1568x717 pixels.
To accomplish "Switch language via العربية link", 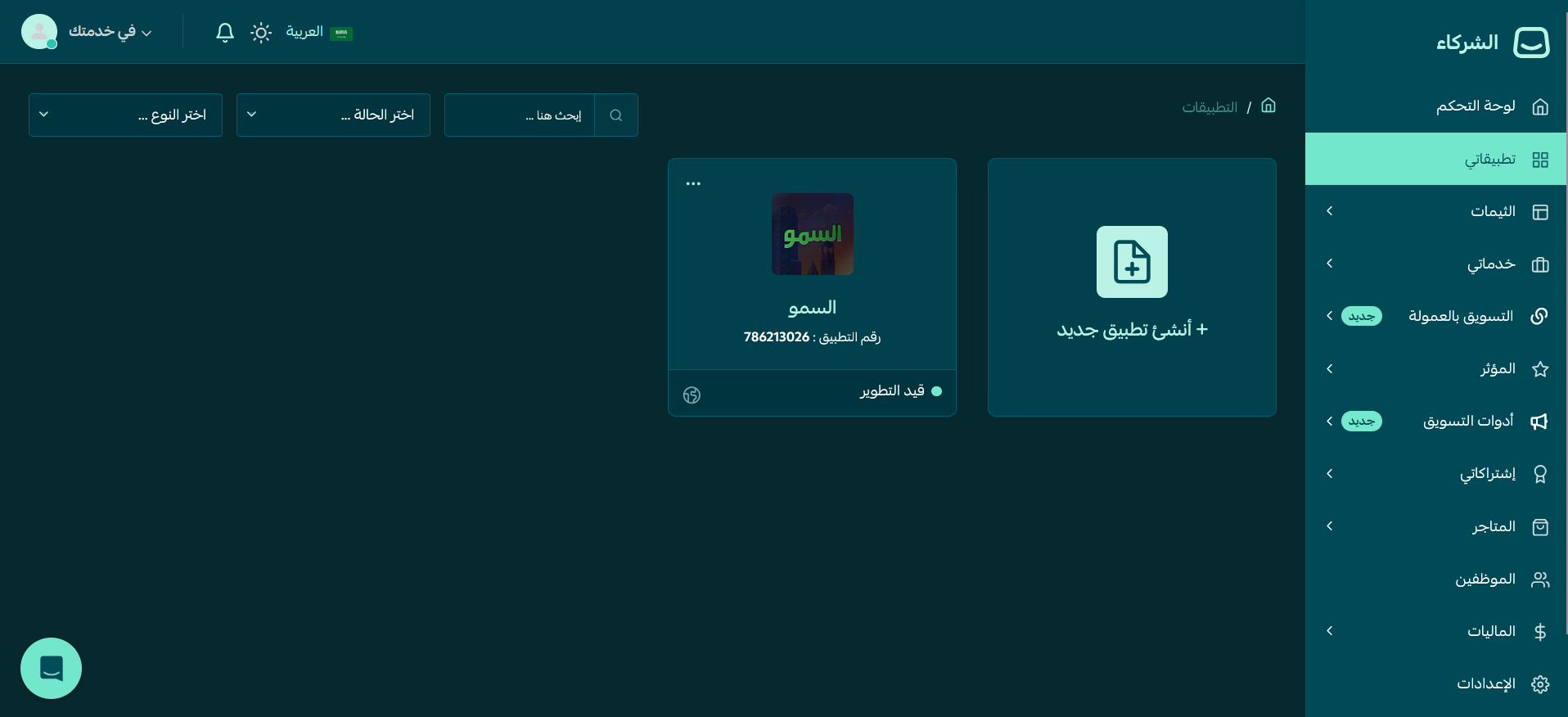I will coord(304,32).
